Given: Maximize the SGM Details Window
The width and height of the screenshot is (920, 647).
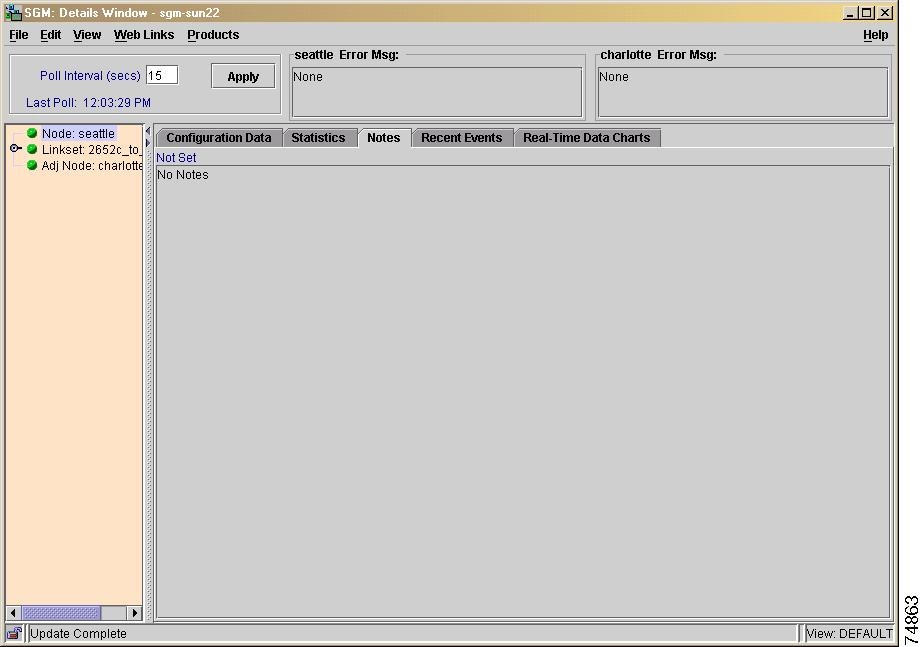Looking at the screenshot, I should click(x=867, y=13).
